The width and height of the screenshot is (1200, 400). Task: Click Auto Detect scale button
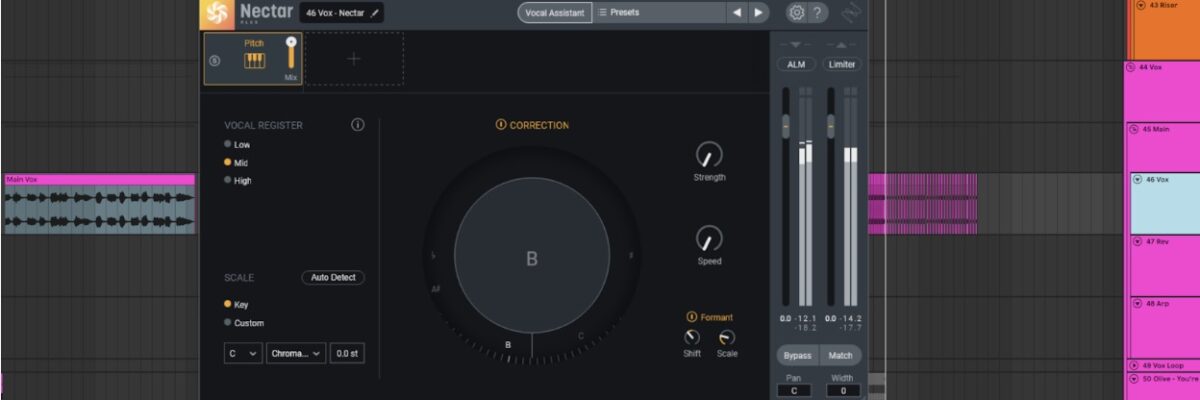pos(333,277)
